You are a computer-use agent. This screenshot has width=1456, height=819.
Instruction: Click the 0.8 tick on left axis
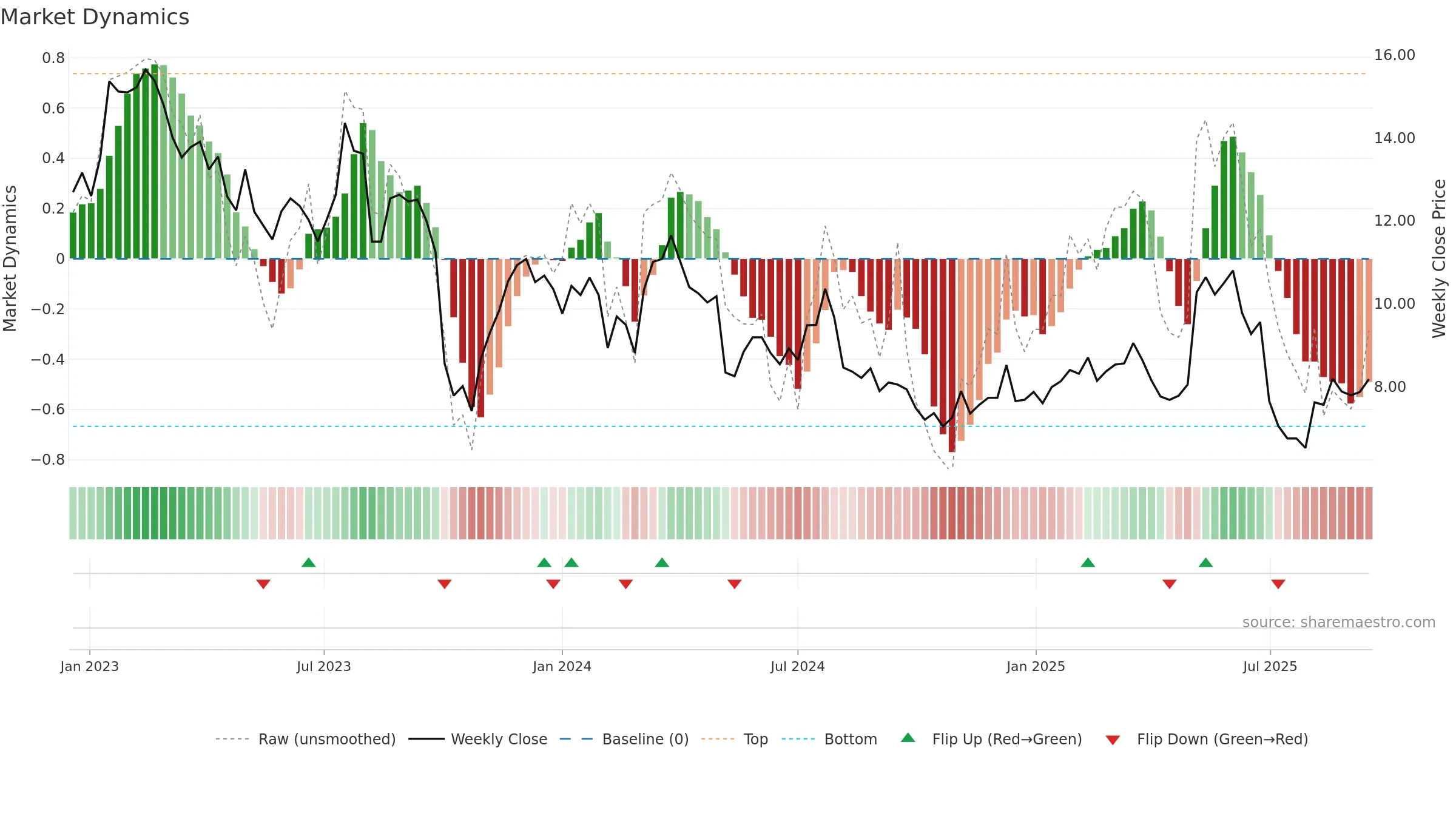(x=53, y=58)
